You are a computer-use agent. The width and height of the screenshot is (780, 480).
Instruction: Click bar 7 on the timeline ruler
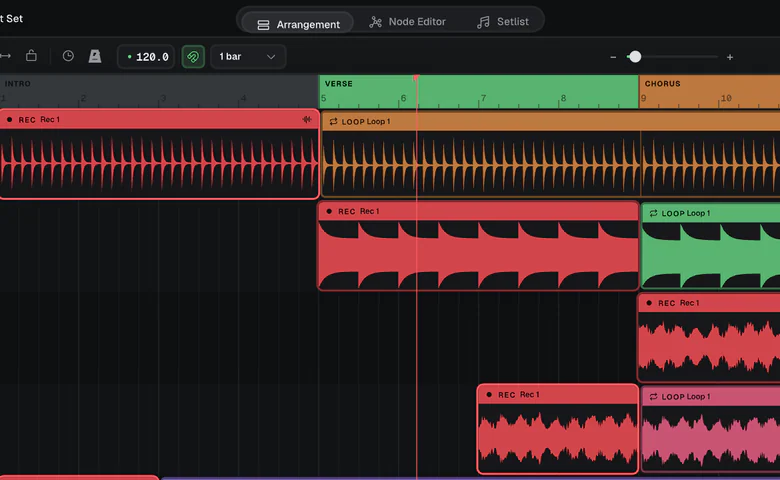click(483, 98)
